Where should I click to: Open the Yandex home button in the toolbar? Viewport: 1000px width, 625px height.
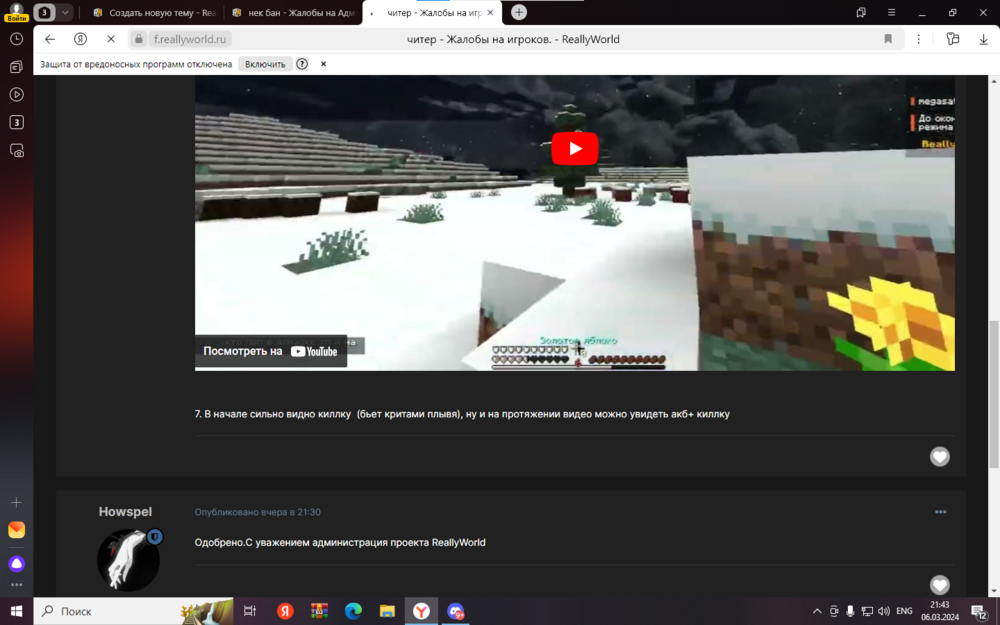click(x=80, y=39)
